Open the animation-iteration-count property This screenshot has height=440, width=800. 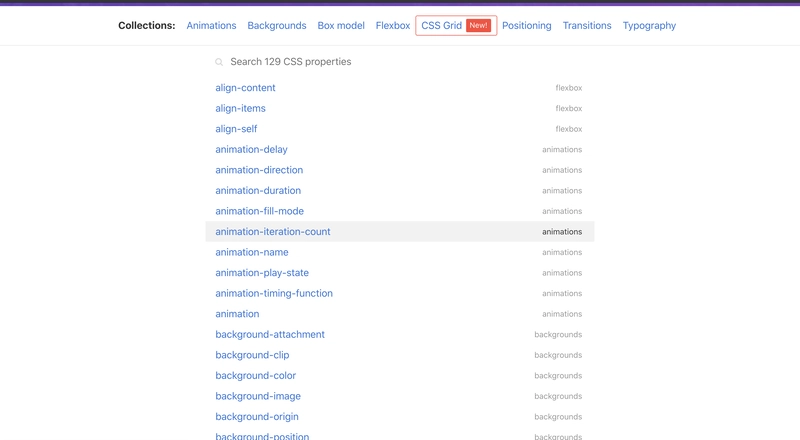(273, 232)
